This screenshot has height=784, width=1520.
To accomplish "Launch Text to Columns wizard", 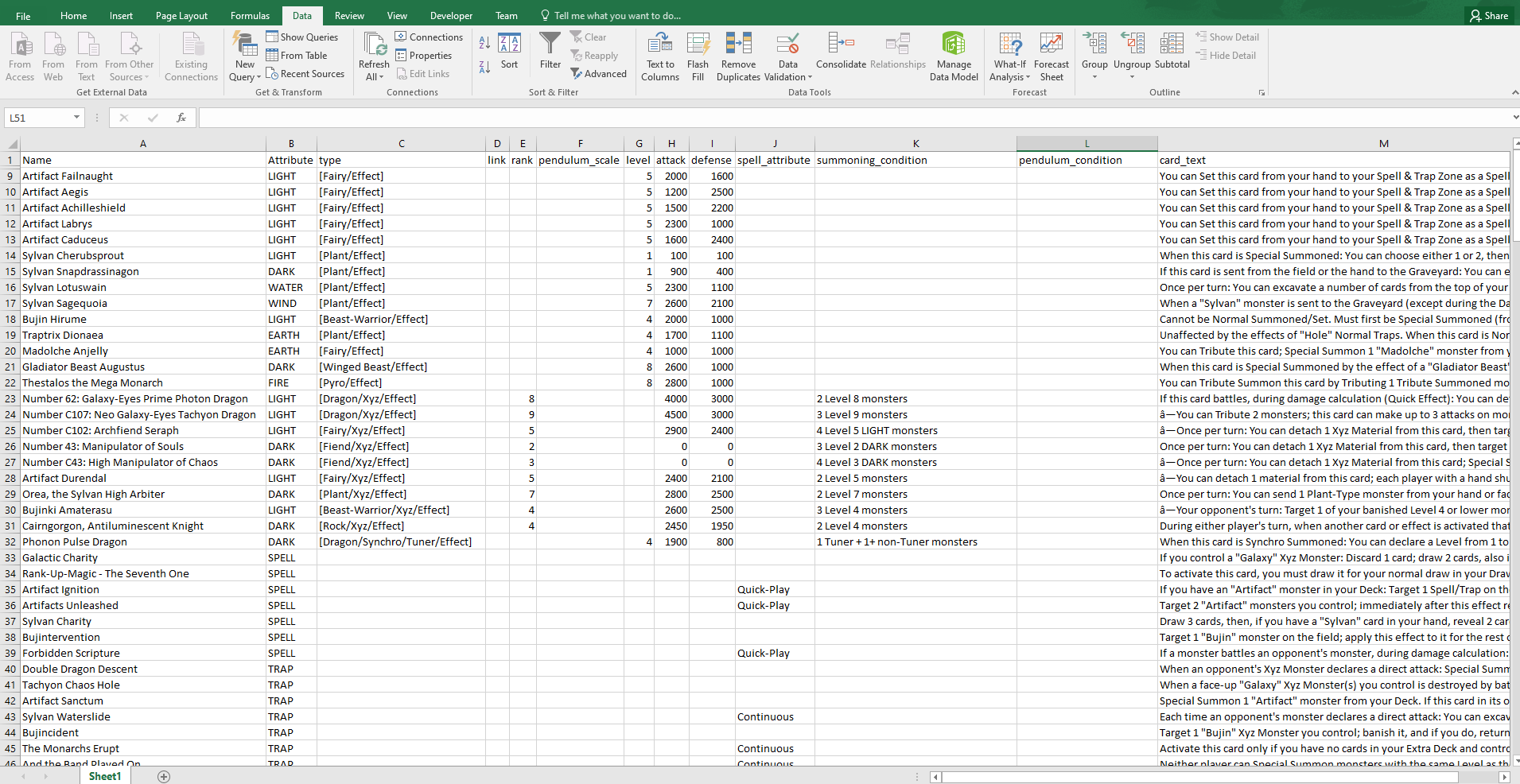I will (660, 56).
